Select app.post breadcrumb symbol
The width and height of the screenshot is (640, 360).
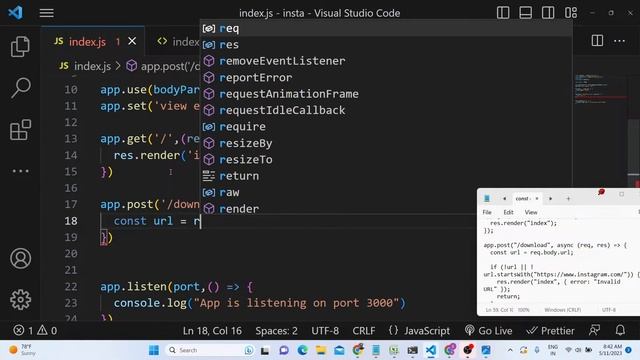(x=163, y=66)
